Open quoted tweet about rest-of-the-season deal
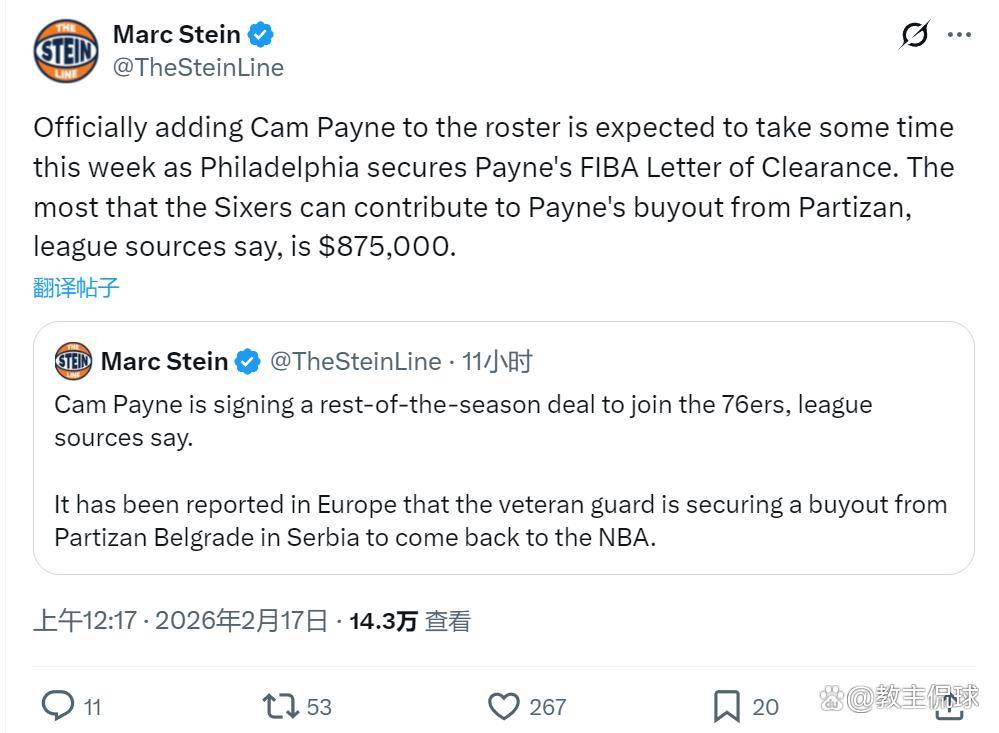This screenshot has width=999, height=733. click(x=500, y=470)
